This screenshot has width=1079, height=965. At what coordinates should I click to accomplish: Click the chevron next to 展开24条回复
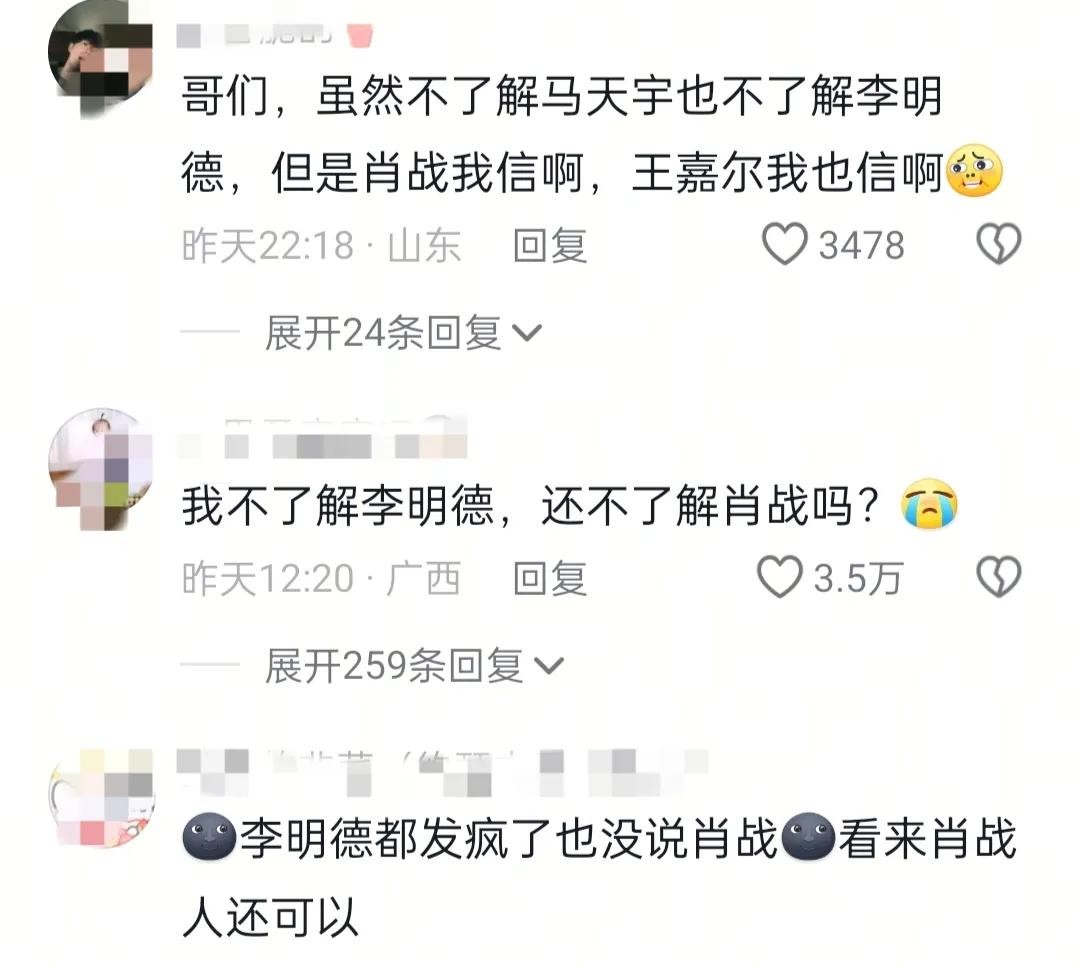528,334
